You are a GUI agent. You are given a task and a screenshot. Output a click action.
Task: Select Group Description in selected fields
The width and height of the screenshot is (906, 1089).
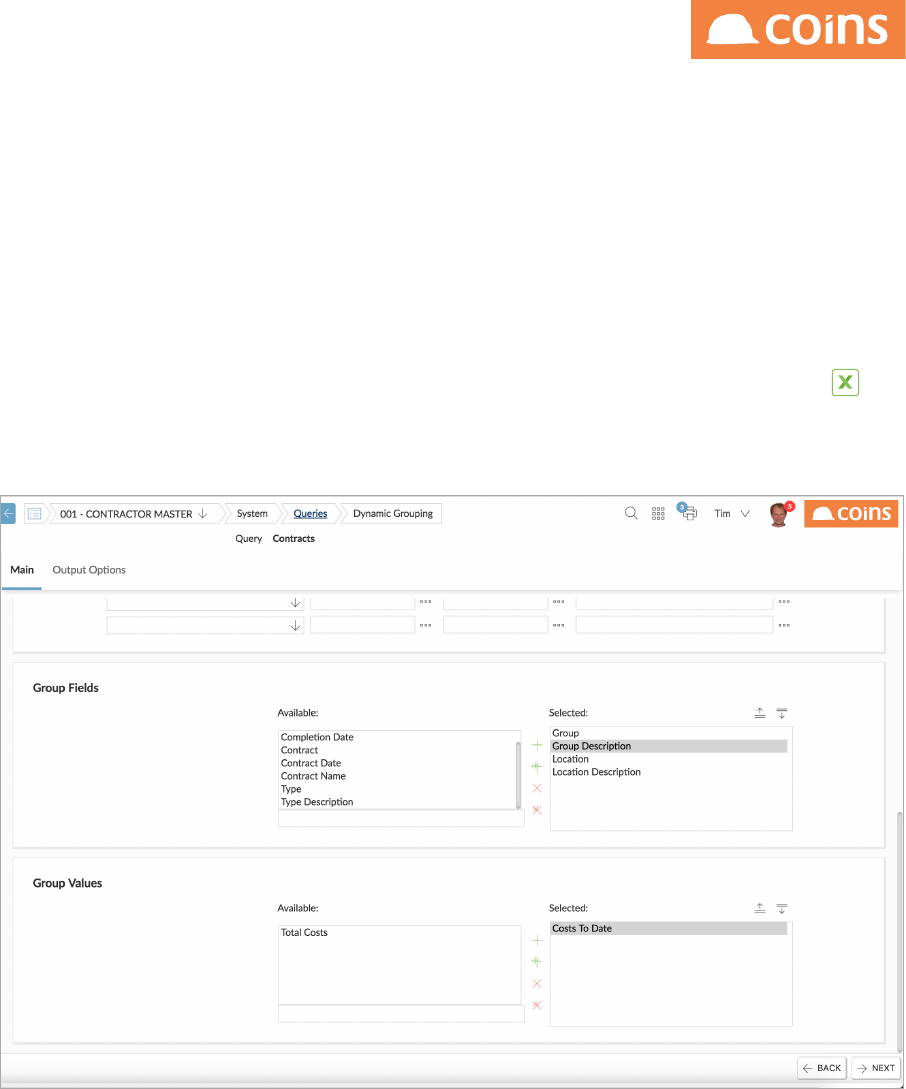tap(669, 747)
